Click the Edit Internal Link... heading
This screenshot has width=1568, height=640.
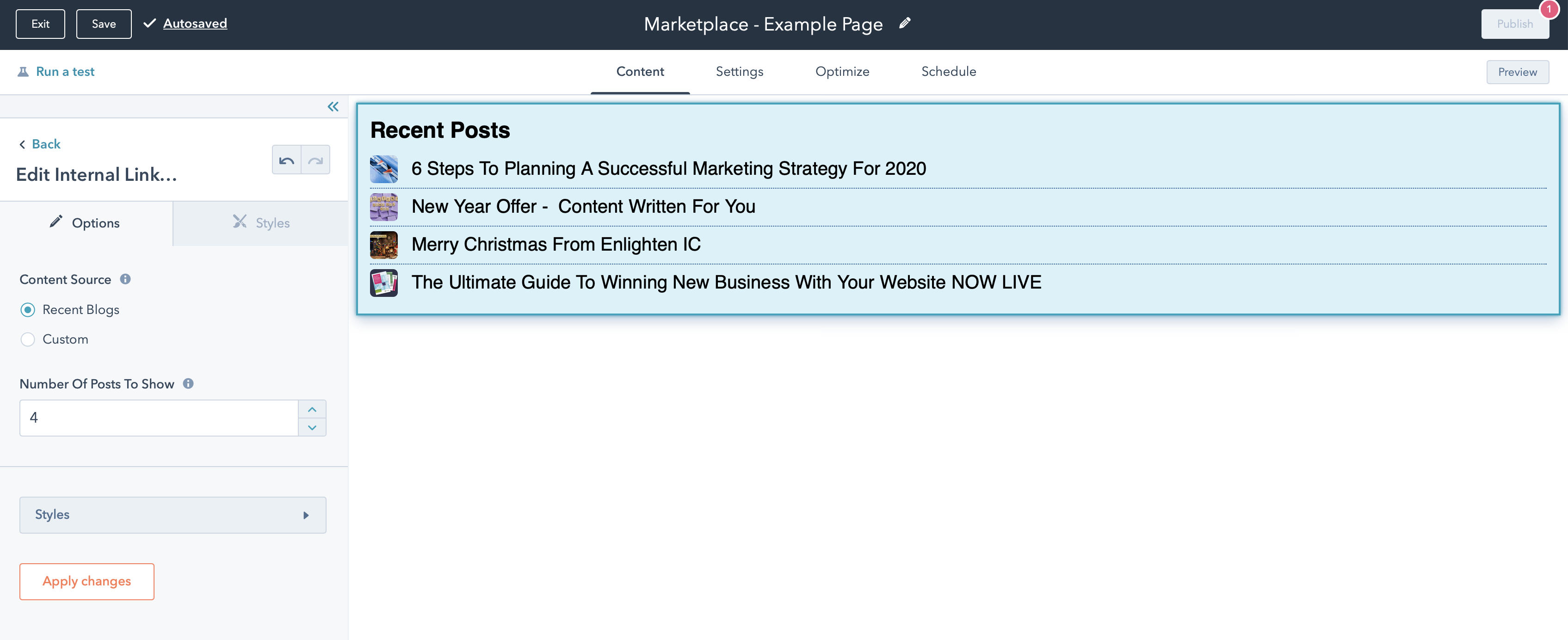(96, 175)
